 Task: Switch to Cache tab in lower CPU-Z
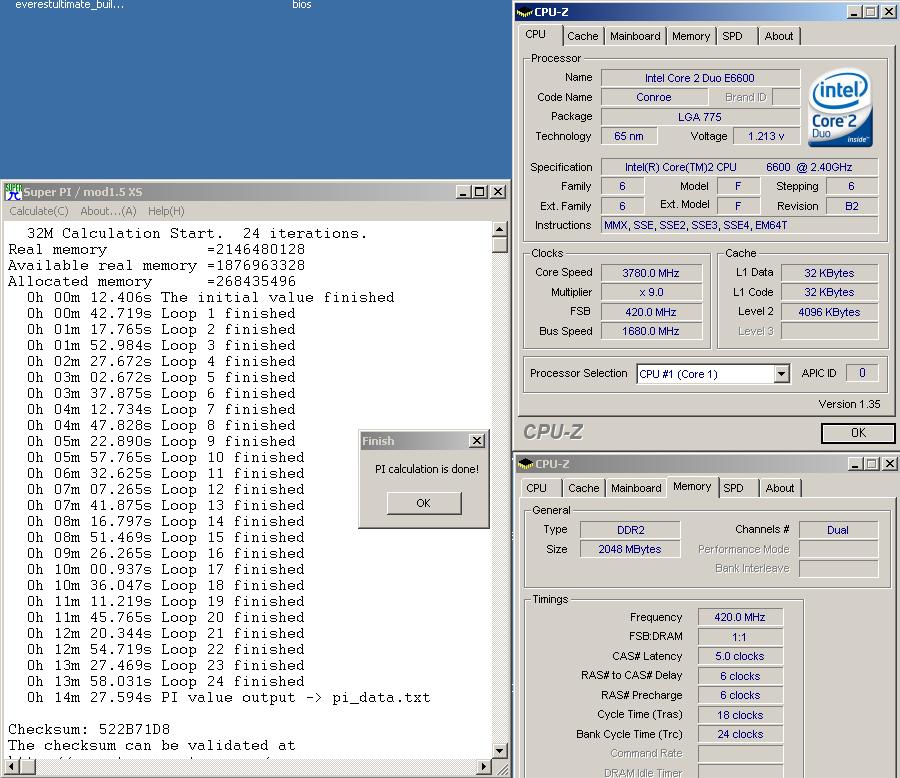click(584, 488)
